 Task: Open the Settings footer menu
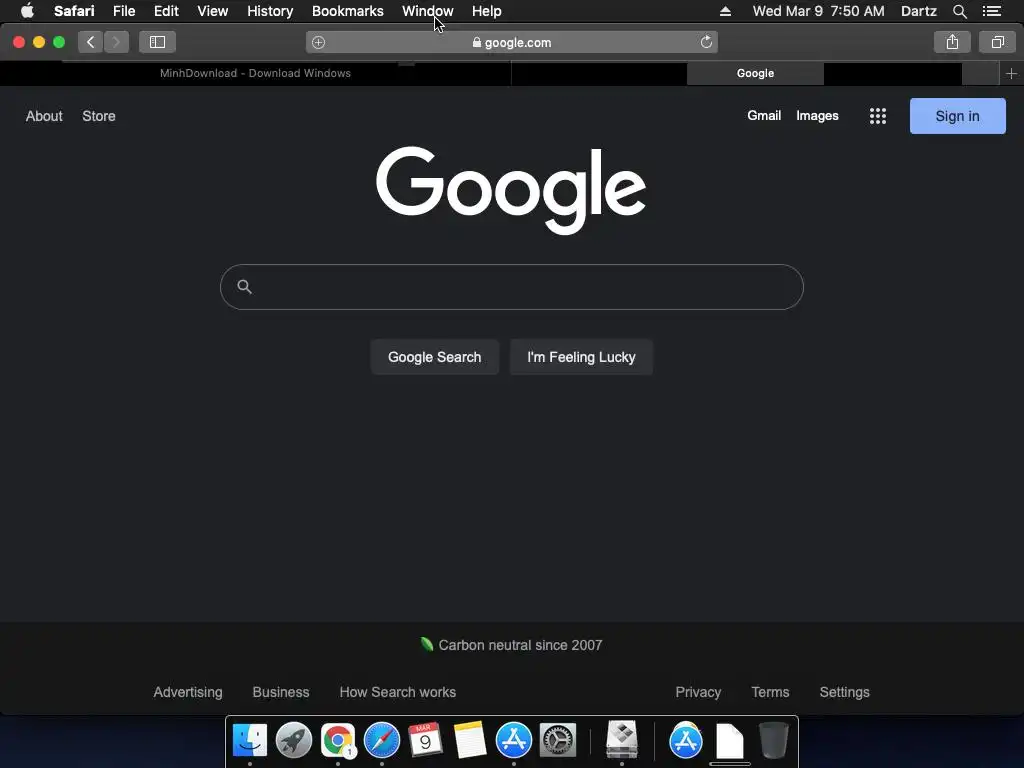click(x=844, y=692)
